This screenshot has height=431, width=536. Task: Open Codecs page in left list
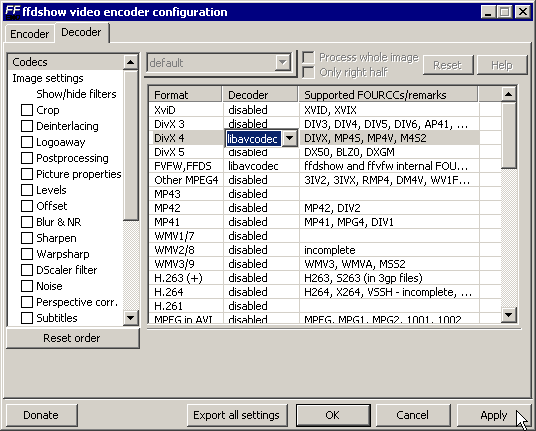click(65, 62)
